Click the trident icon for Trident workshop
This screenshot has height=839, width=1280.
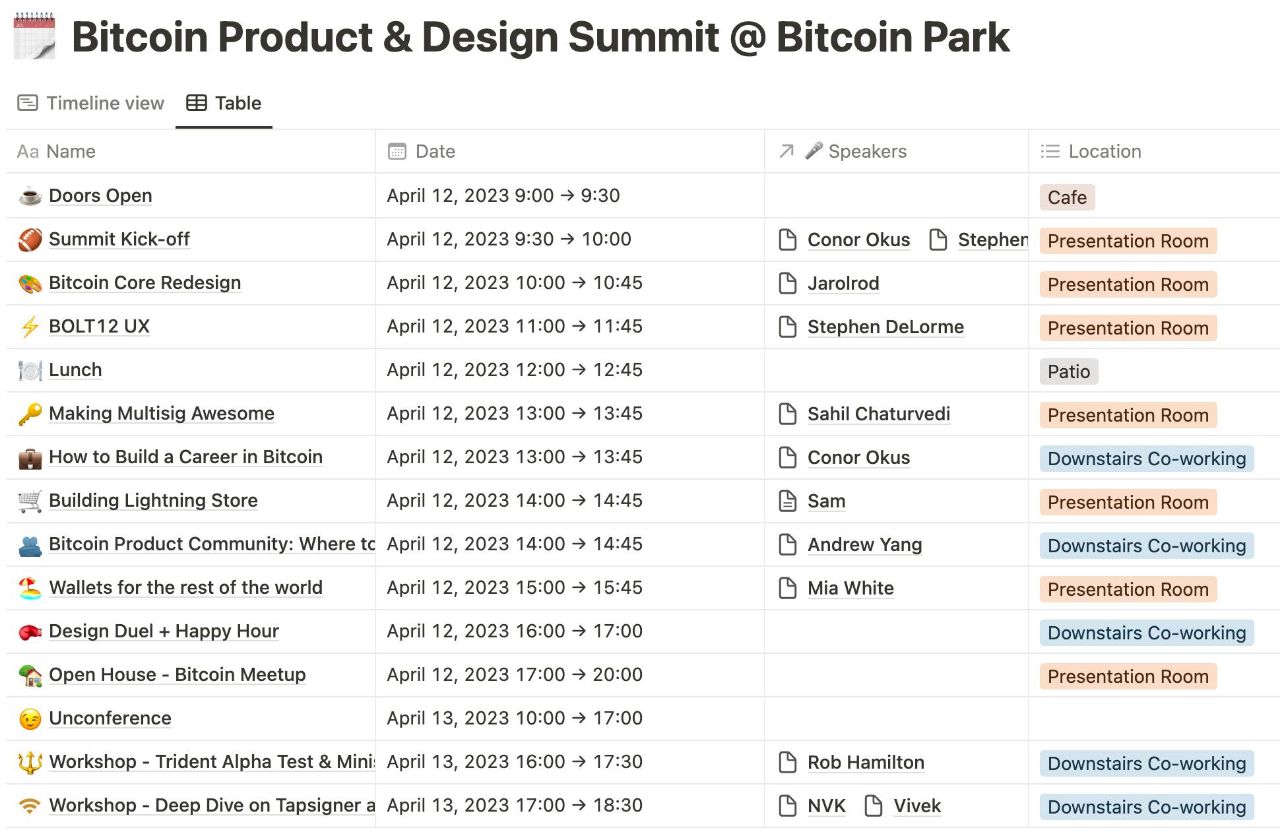(30, 762)
